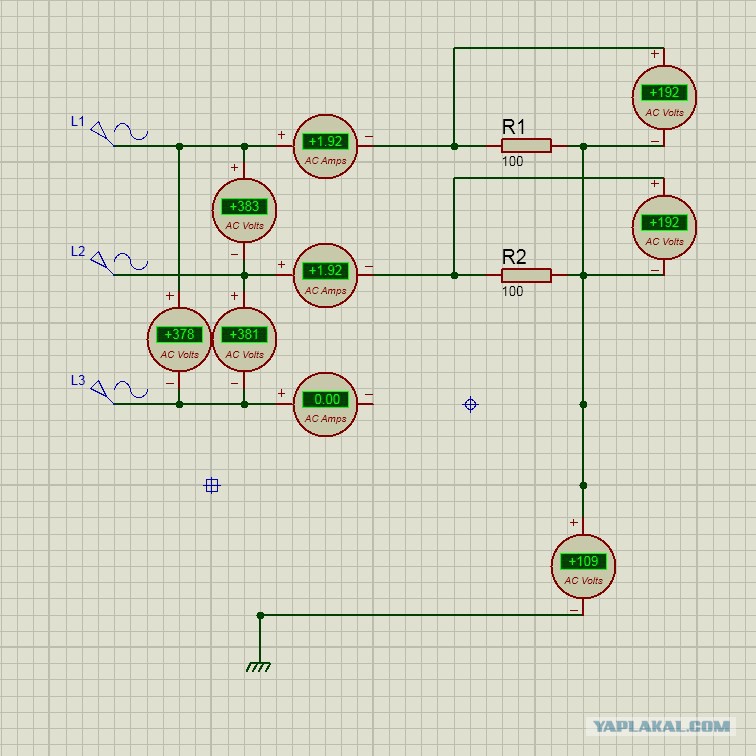Click the R2 component label
This screenshot has width=756, height=756.
[513, 257]
